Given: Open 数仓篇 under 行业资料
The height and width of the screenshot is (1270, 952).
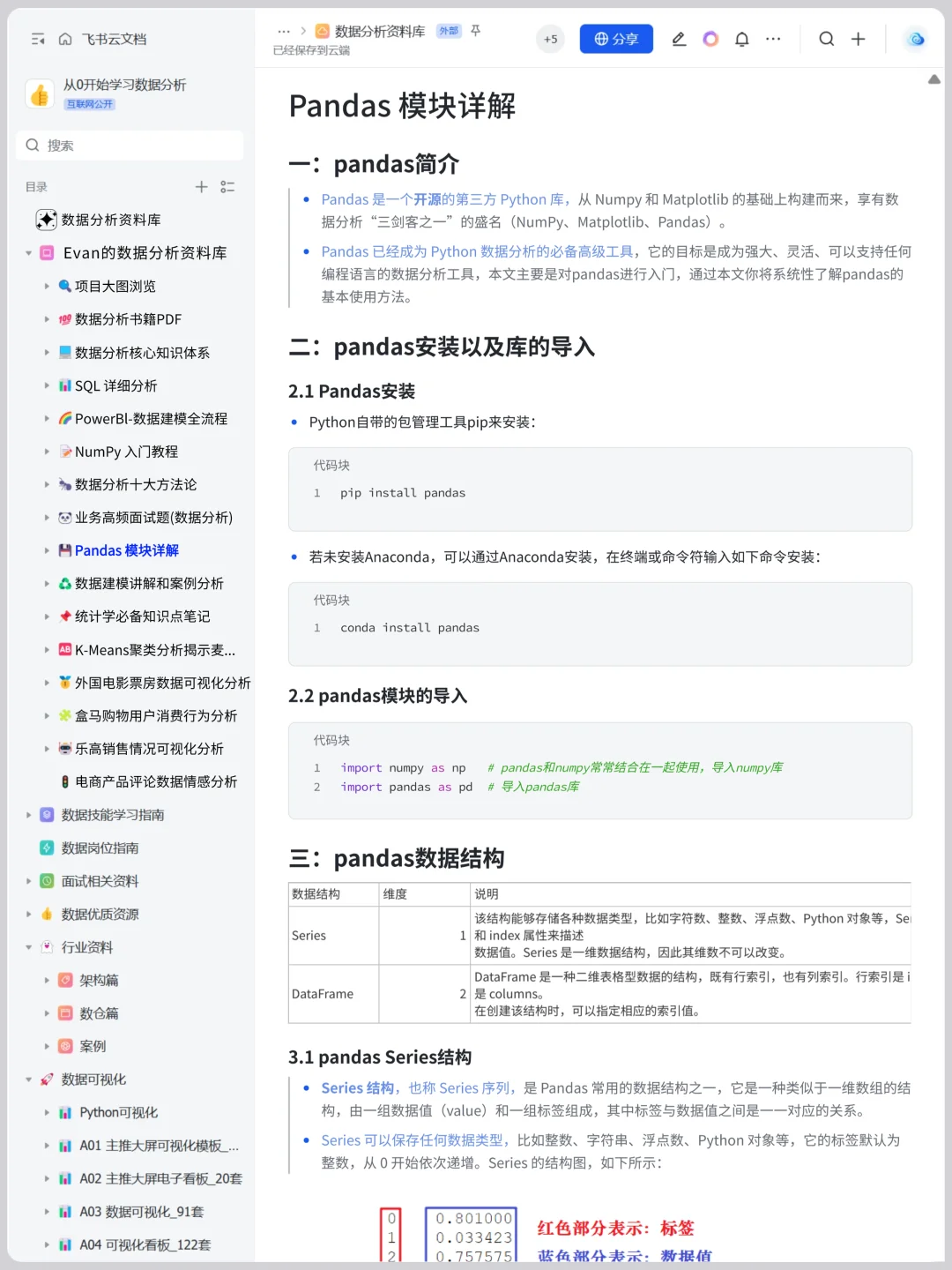Looking at the screenshot, I should tap(99, 1013).
